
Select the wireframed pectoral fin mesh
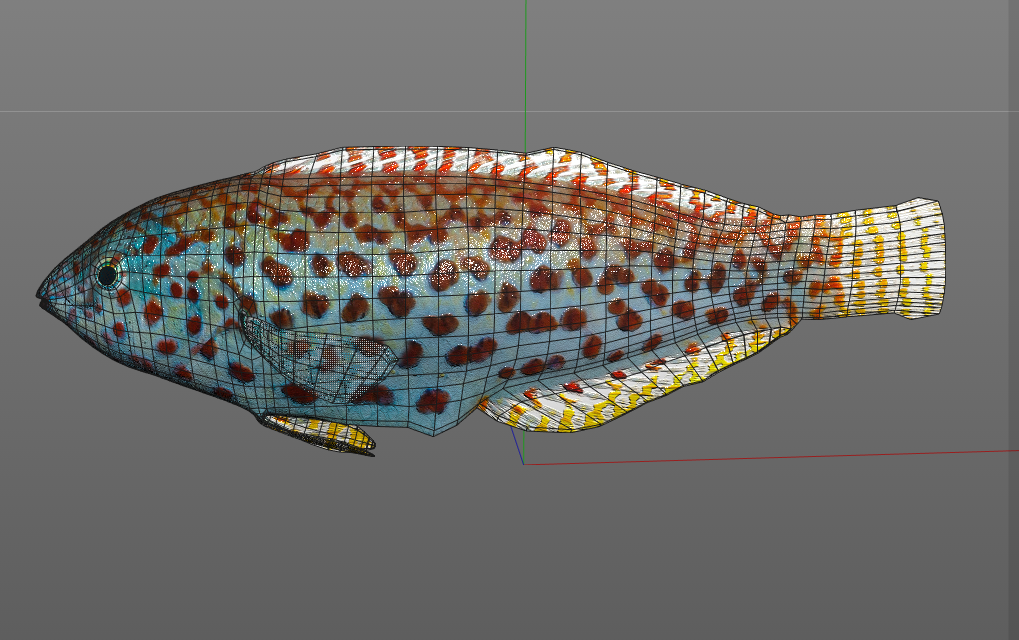point(318,358)
